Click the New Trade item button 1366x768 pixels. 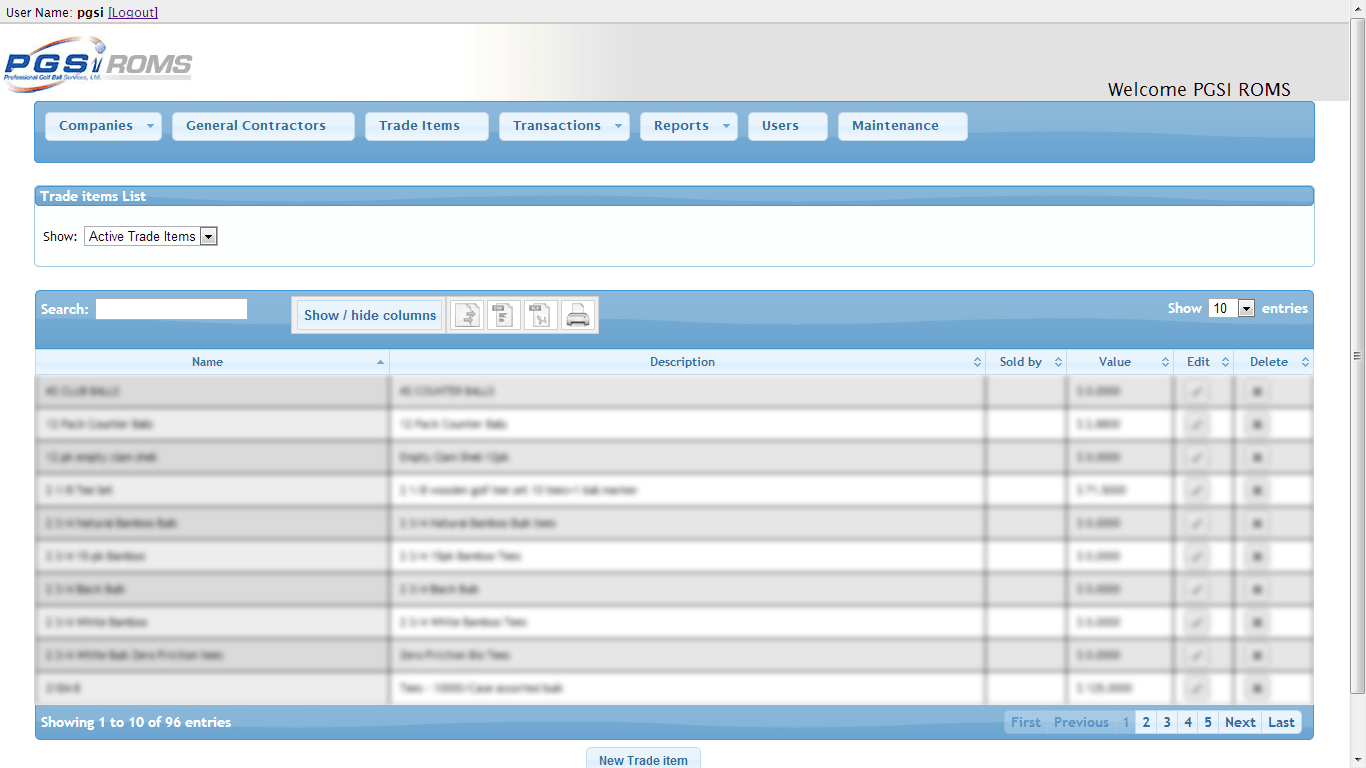pyautogui.click(x=643, y=759)
